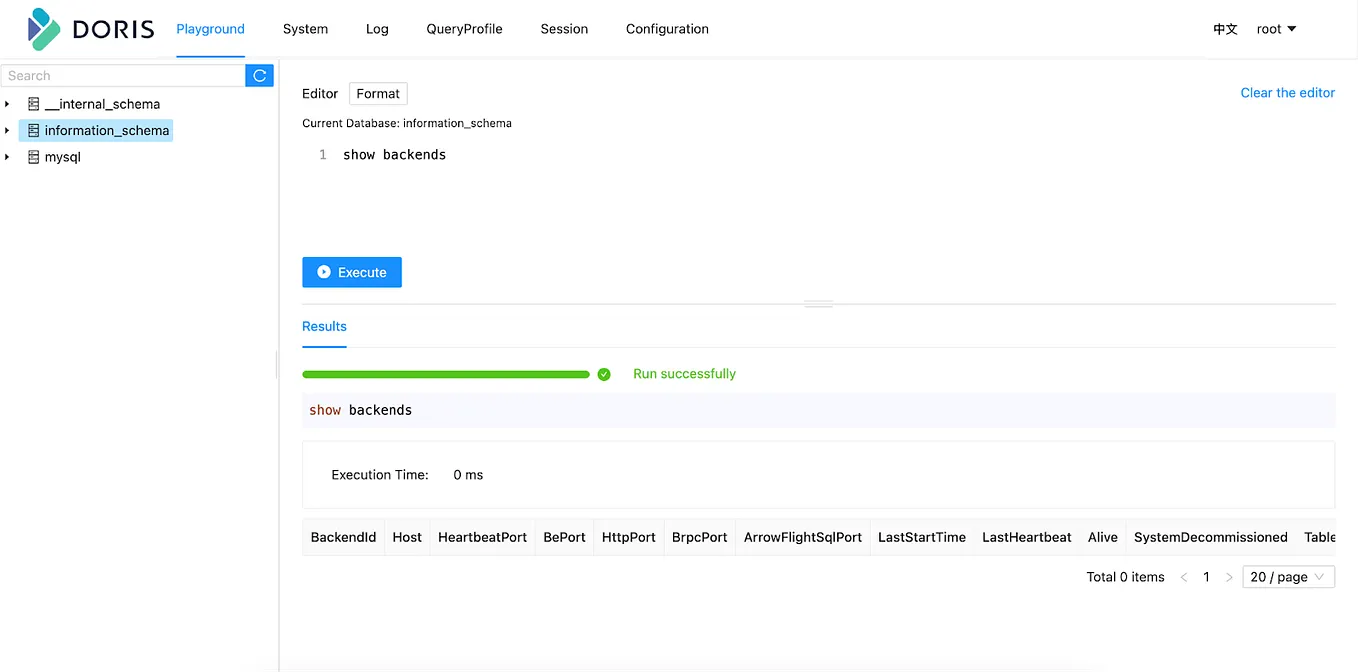Expand the __internal_schema tree node

(8, 104)
